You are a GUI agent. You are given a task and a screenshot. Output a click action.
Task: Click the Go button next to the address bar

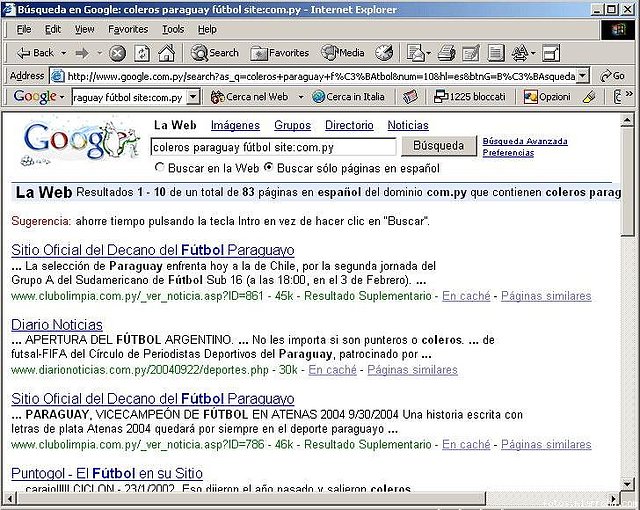coord(612,76)
